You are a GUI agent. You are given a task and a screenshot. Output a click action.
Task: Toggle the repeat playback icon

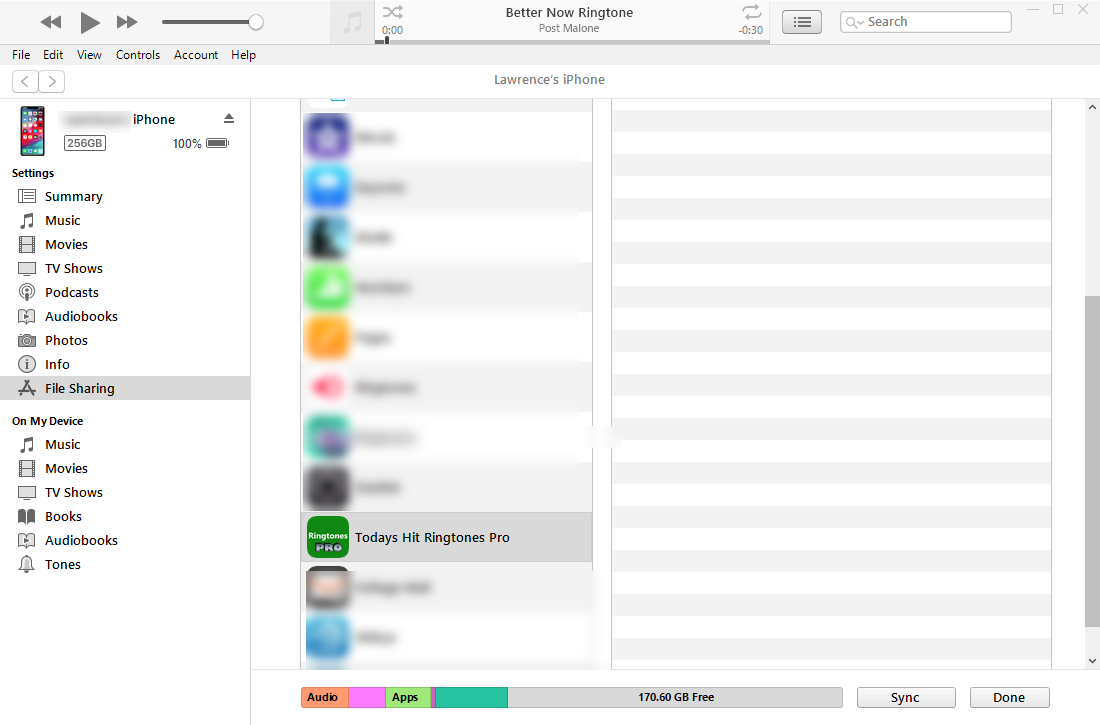pos(751,12)
